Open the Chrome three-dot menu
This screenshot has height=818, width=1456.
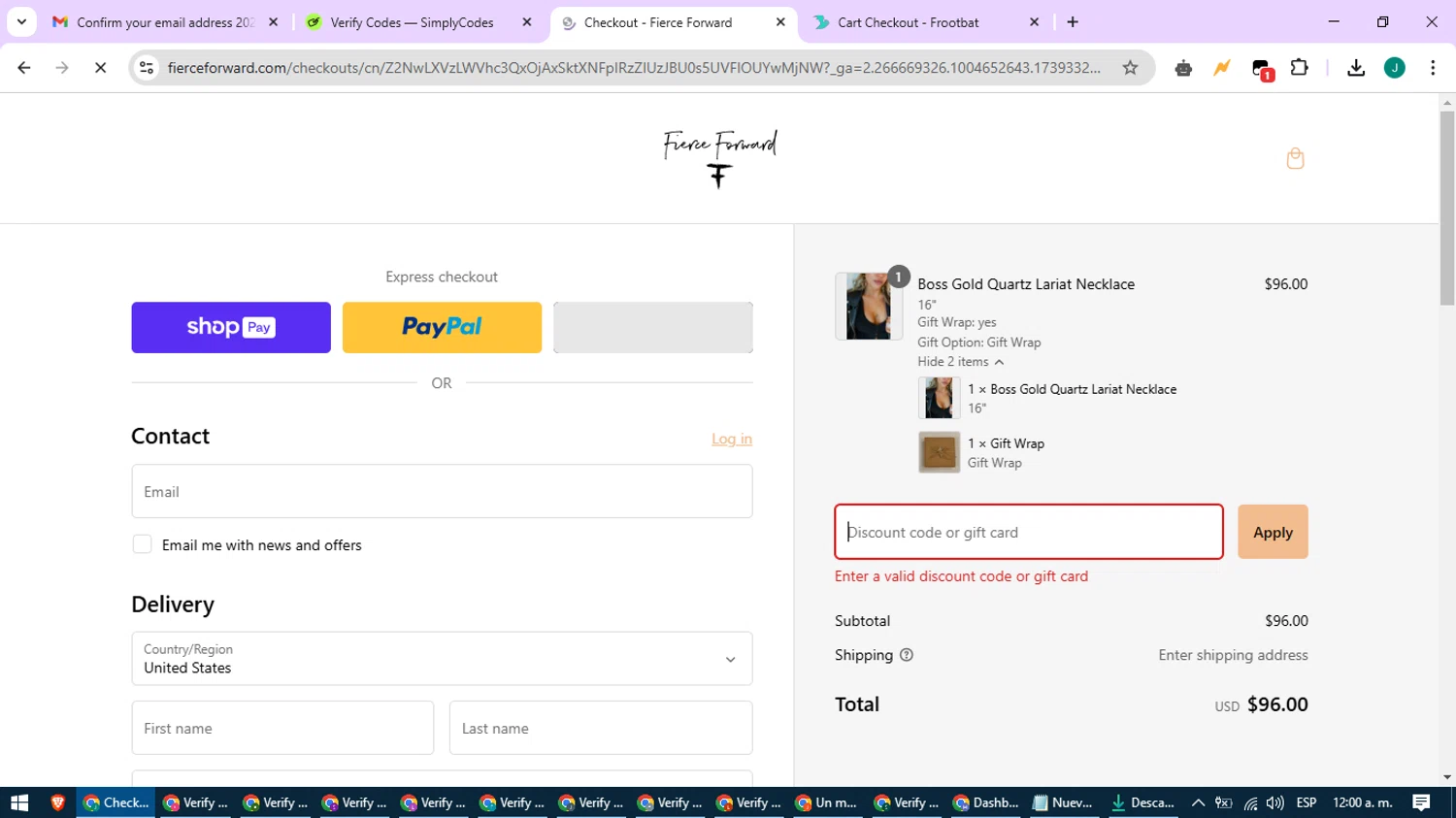pos(1433,68)
